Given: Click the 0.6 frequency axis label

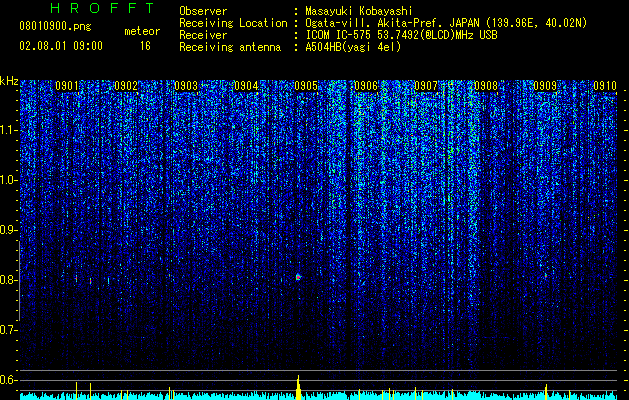Looking at the screenshot, I should [8, 380].
